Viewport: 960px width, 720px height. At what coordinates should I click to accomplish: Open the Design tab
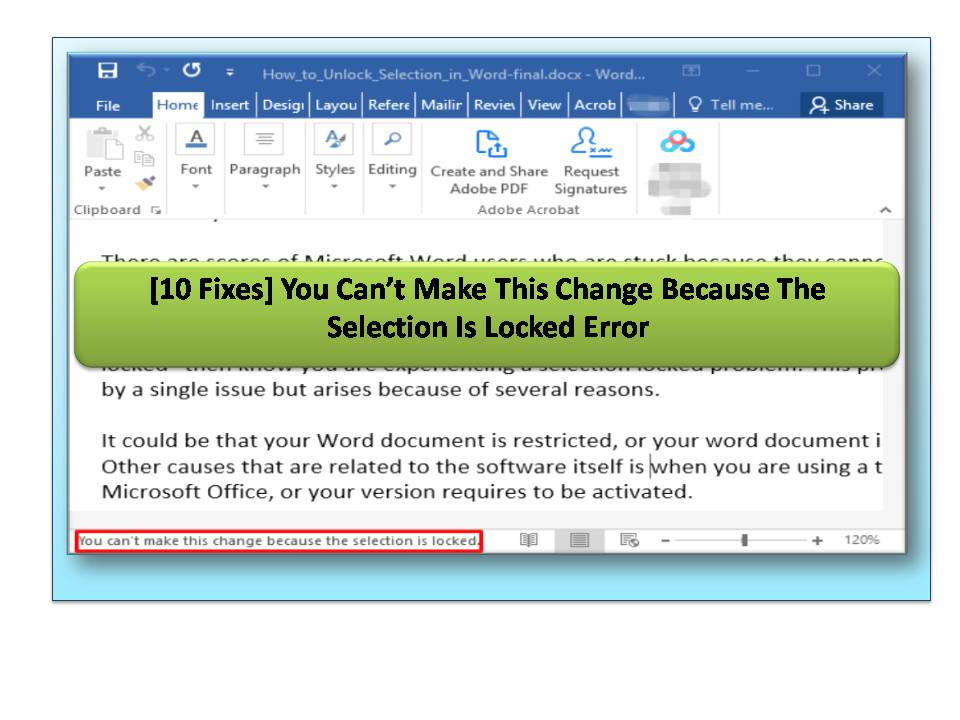283,105
